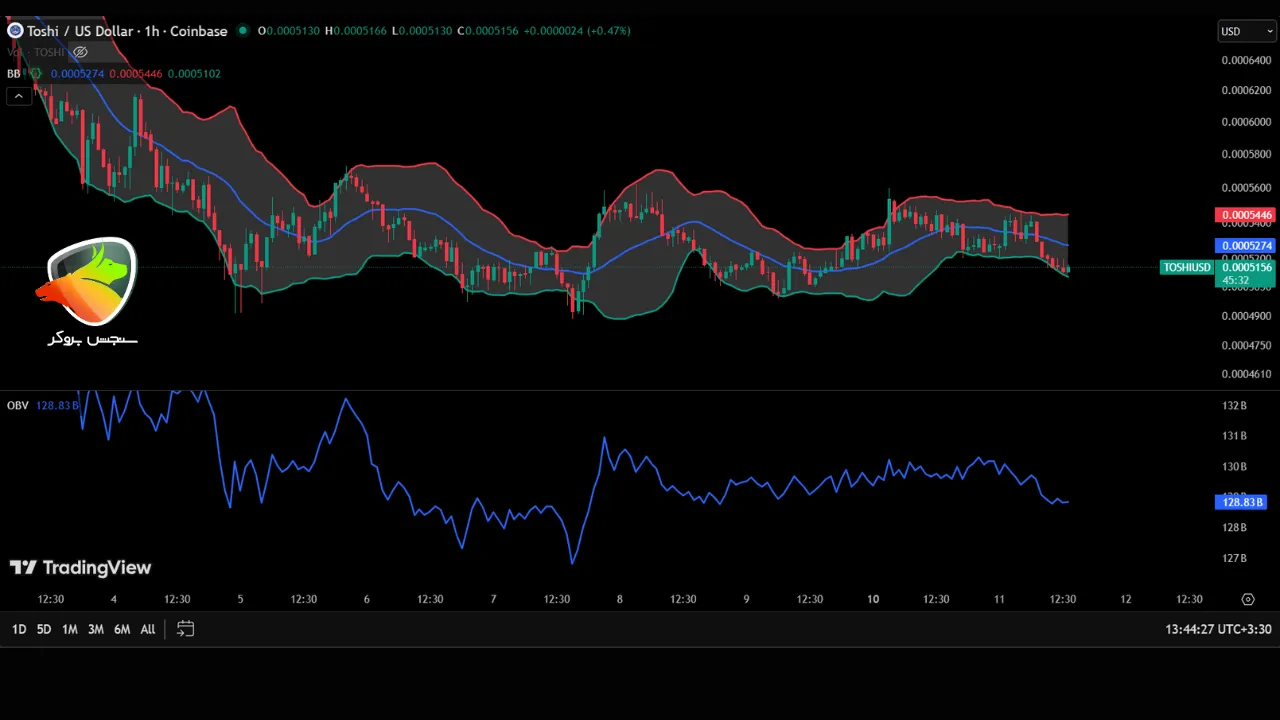Show All available data range
Viewport: 1280px width, 720px height.
pyautogui.click(x=148, y=629)
